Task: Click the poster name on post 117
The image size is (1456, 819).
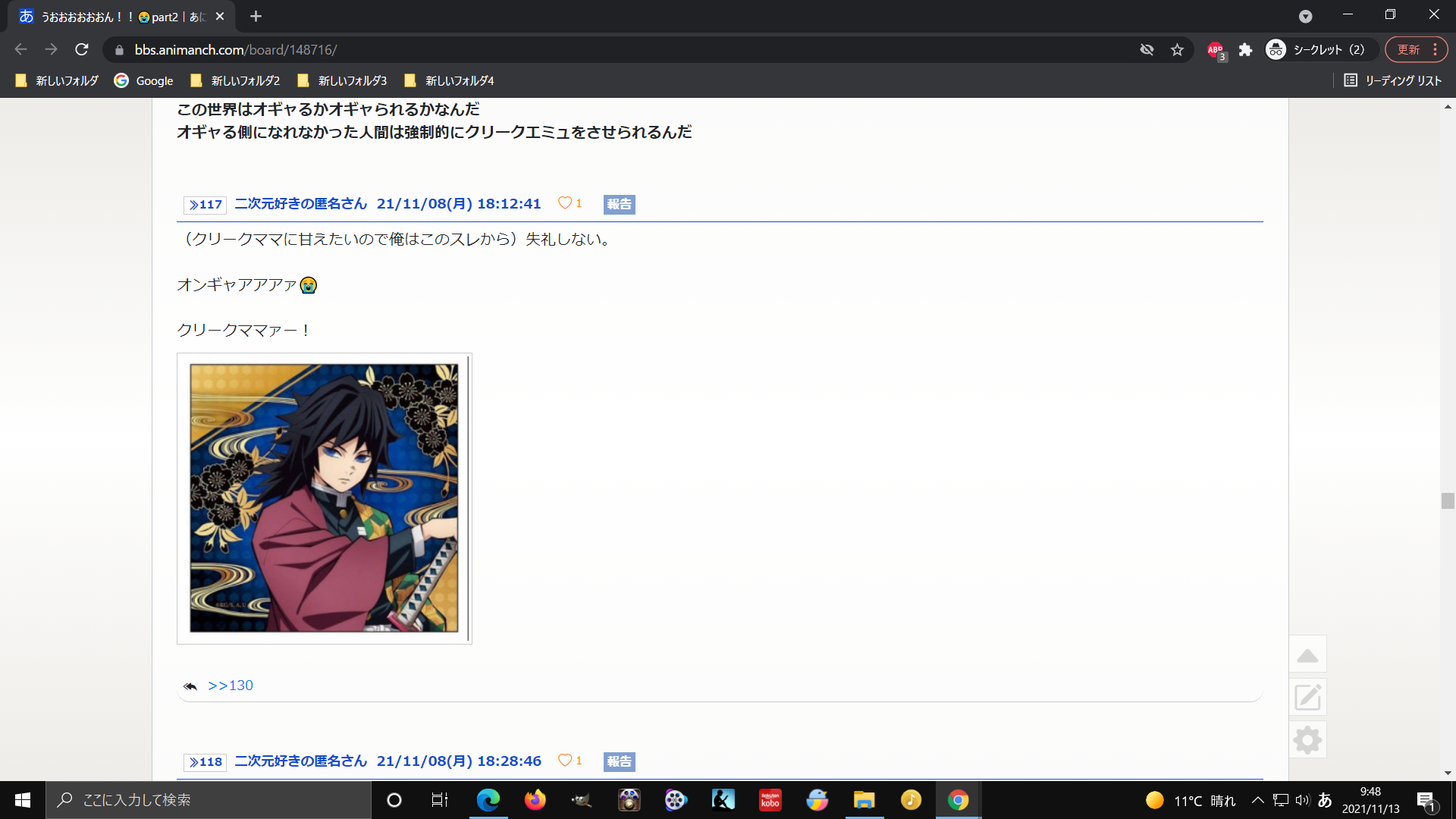Action: [300, 203]
